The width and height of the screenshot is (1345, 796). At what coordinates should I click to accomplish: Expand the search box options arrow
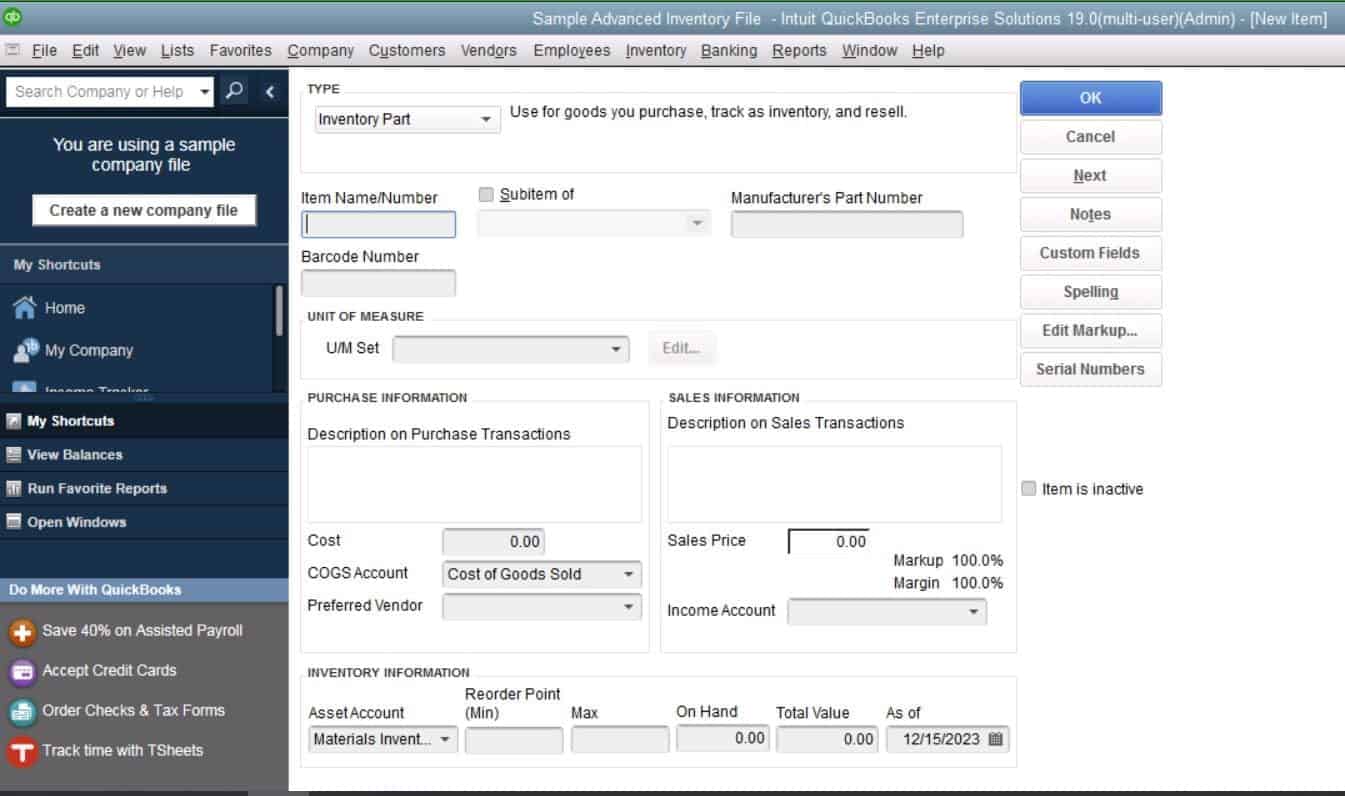(x=205, y=92)
